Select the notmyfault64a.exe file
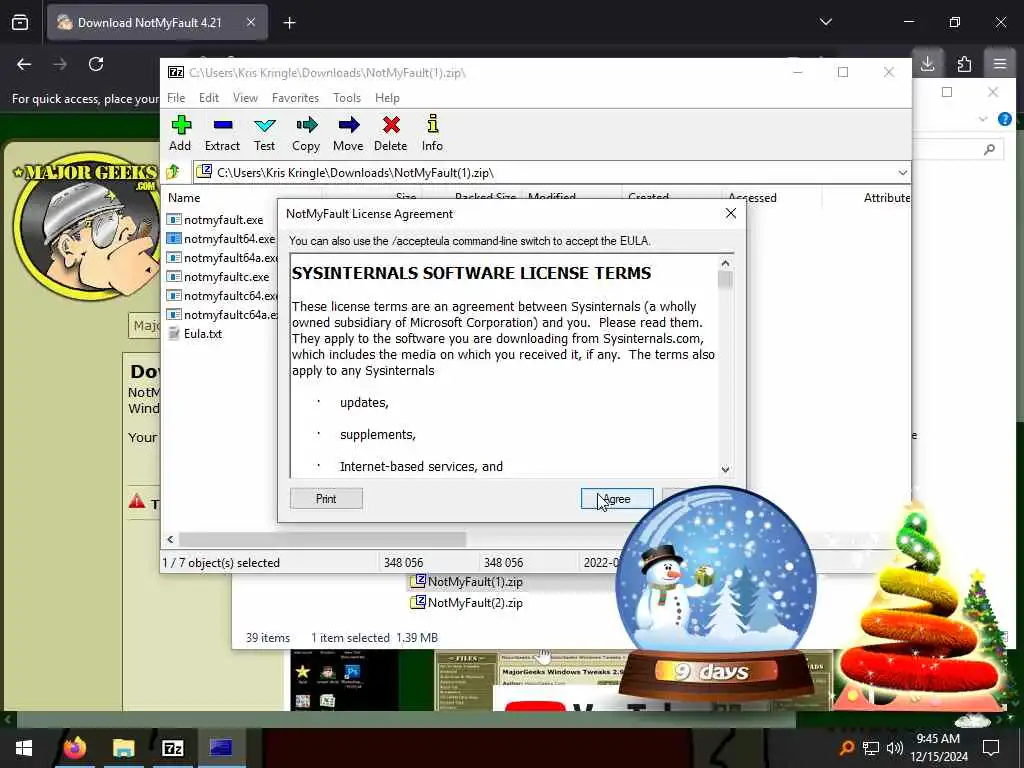Image resolution: width=1024 pixels, height=768 pixels. (x=222, y=258)
